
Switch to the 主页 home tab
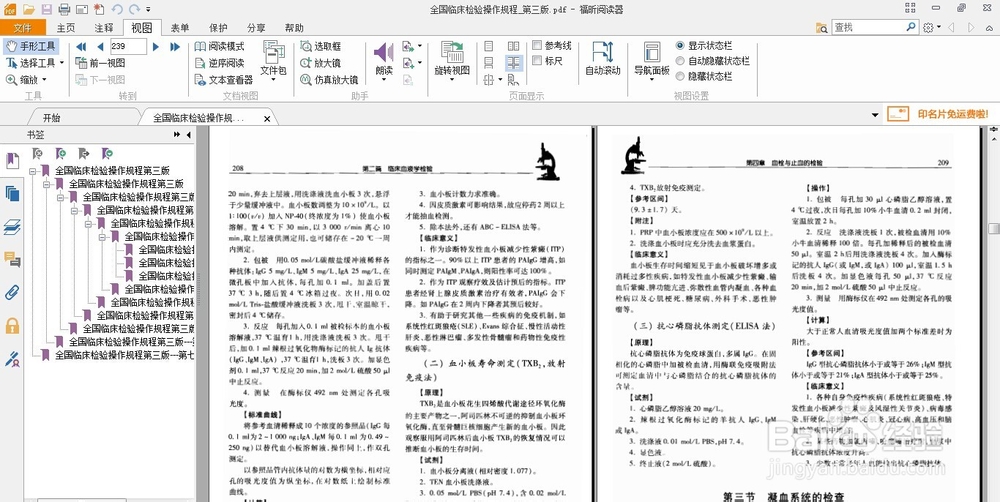click(65, 27)
